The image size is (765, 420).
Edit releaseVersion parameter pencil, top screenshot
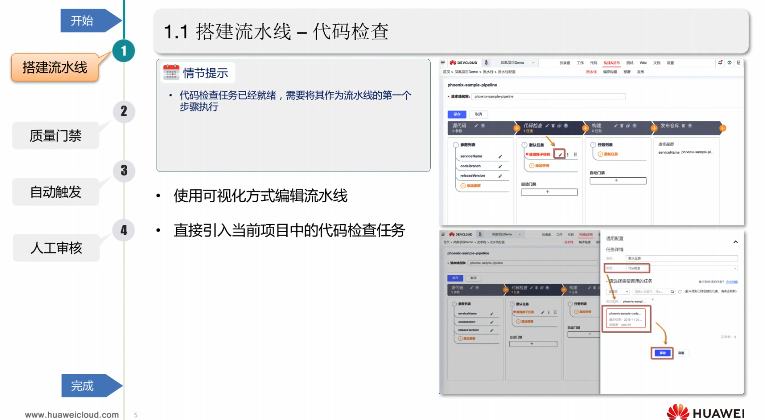tap(500, 176)
